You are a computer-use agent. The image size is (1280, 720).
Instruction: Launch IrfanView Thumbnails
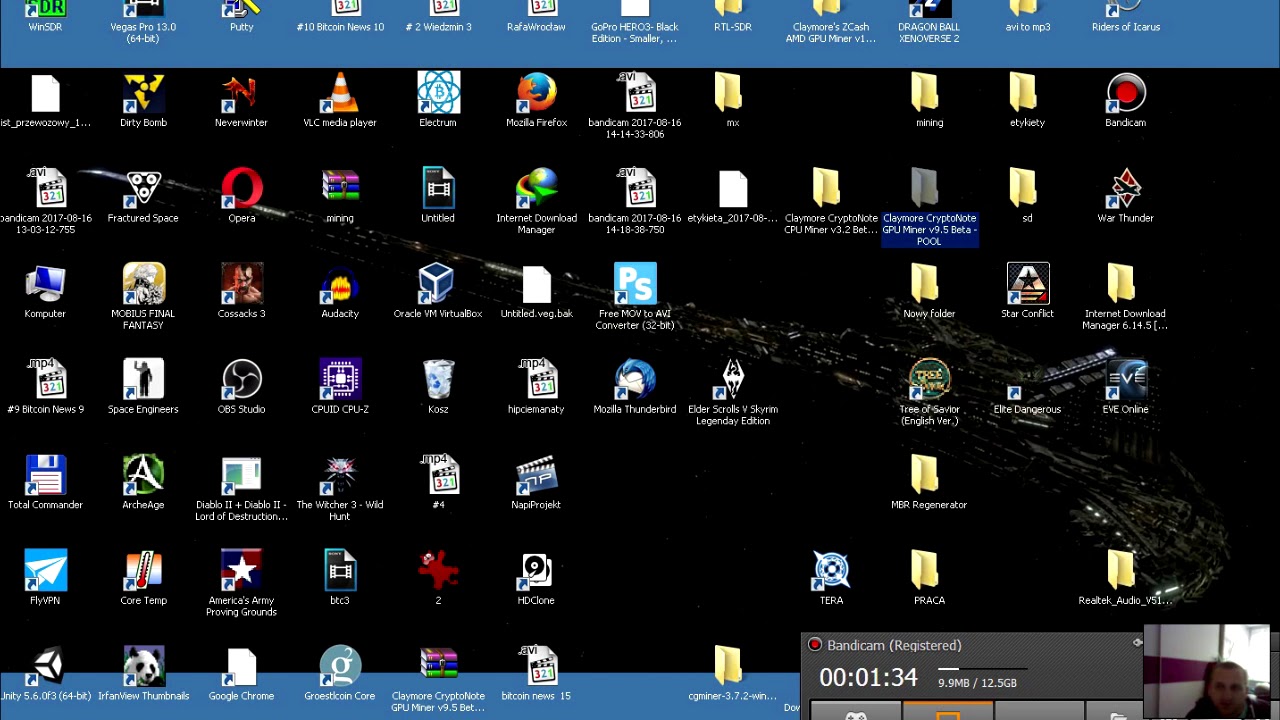[143, 668]
